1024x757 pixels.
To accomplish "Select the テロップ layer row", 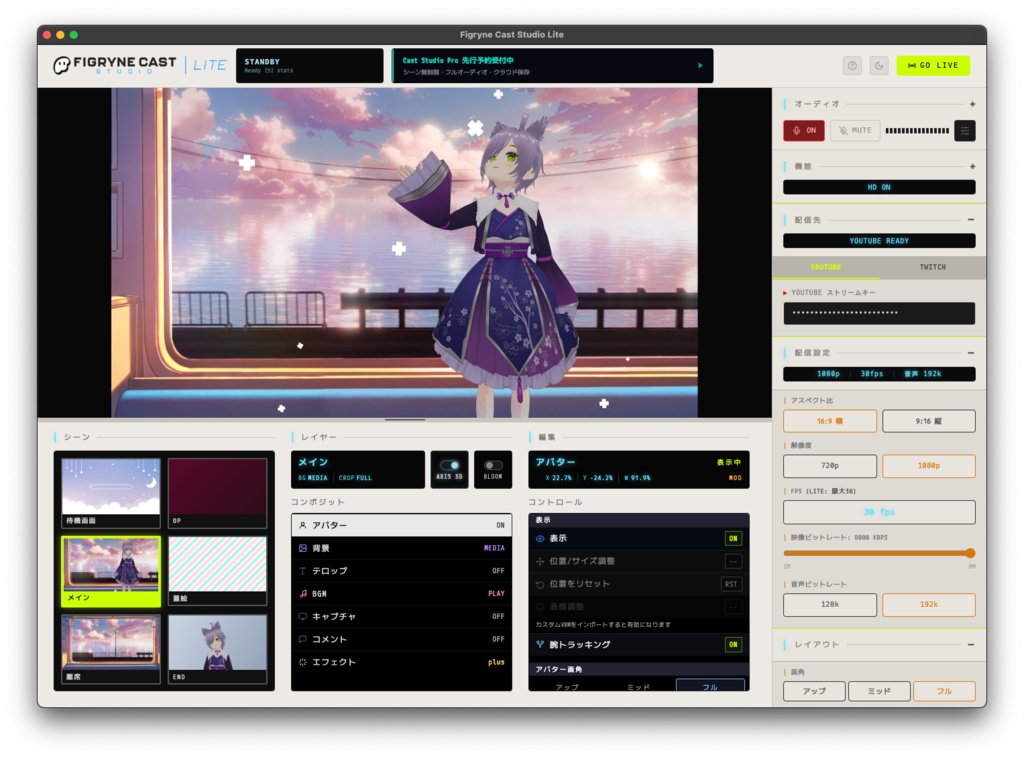I will (x=402, y=571).
